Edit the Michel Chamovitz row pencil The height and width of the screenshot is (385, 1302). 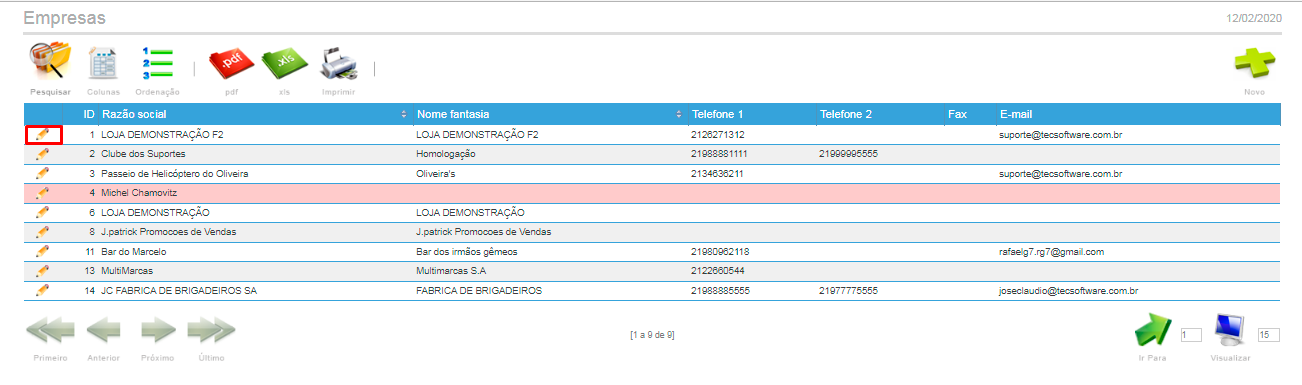42,193
